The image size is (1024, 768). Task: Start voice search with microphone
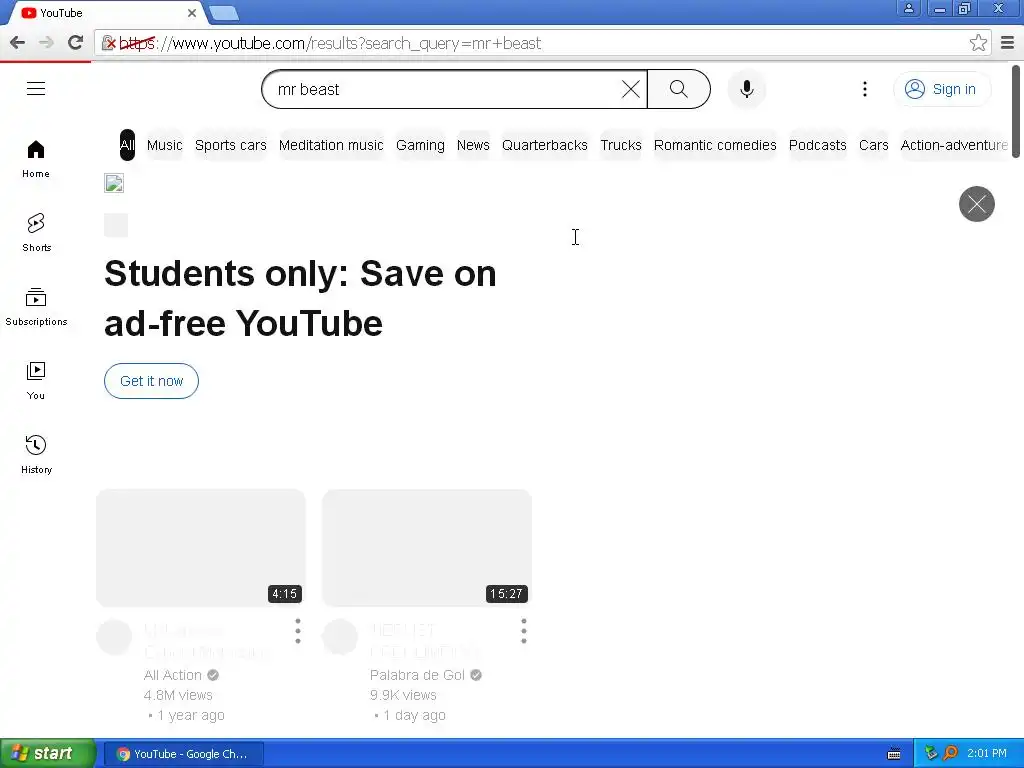click(x=746, y=89)
